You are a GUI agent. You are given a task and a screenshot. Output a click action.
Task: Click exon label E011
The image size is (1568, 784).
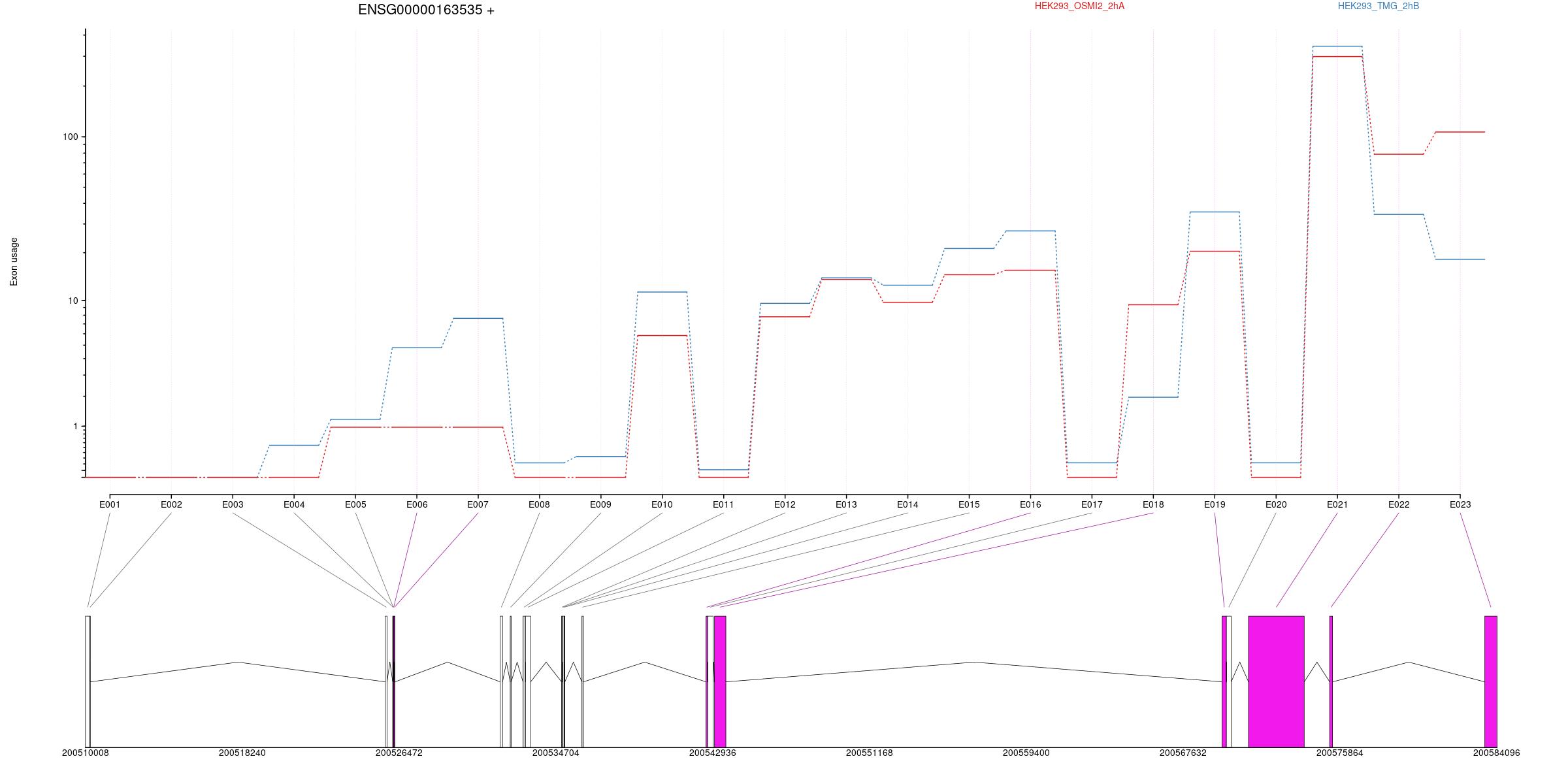click(x=723, y=504)
